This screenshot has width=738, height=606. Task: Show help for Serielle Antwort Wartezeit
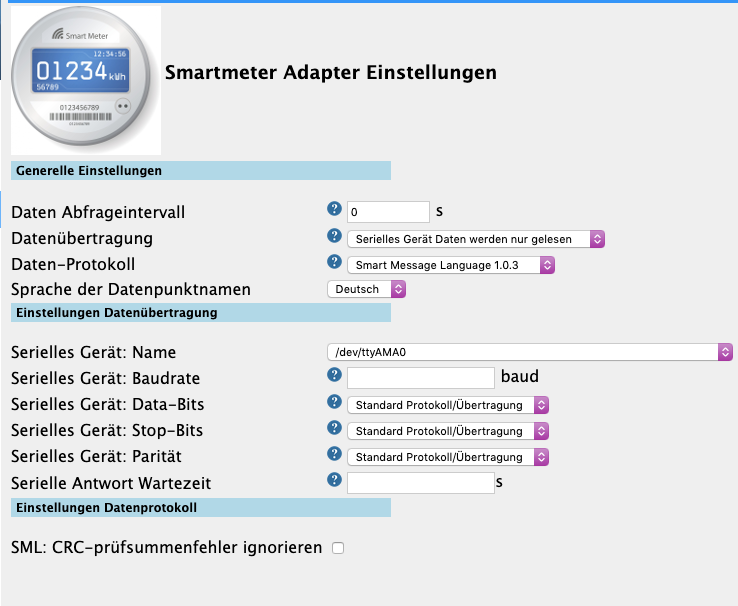[334, 480]
